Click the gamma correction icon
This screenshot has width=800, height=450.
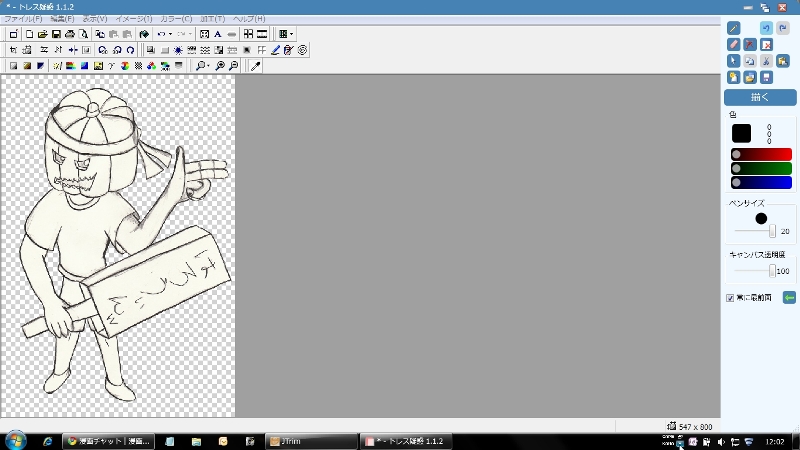pos(111,66)
